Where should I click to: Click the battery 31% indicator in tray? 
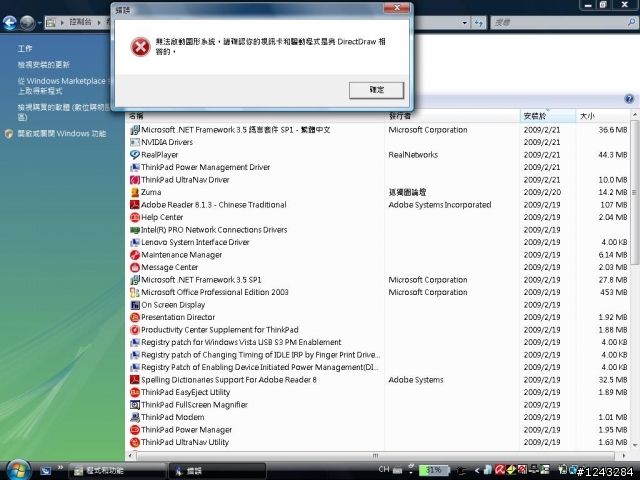[x=434, y=470]
